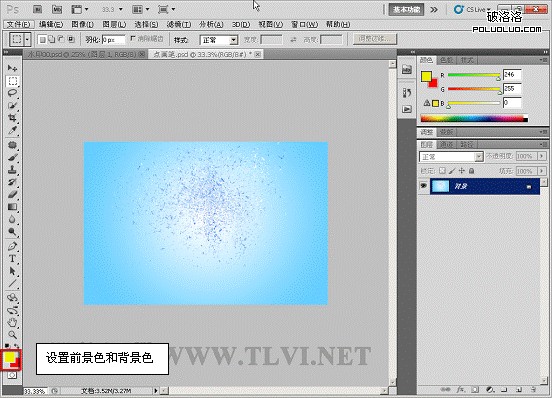552x398 pixels.
Task: Open Mini Bridge from the application bar
Action: coord(56,10)
